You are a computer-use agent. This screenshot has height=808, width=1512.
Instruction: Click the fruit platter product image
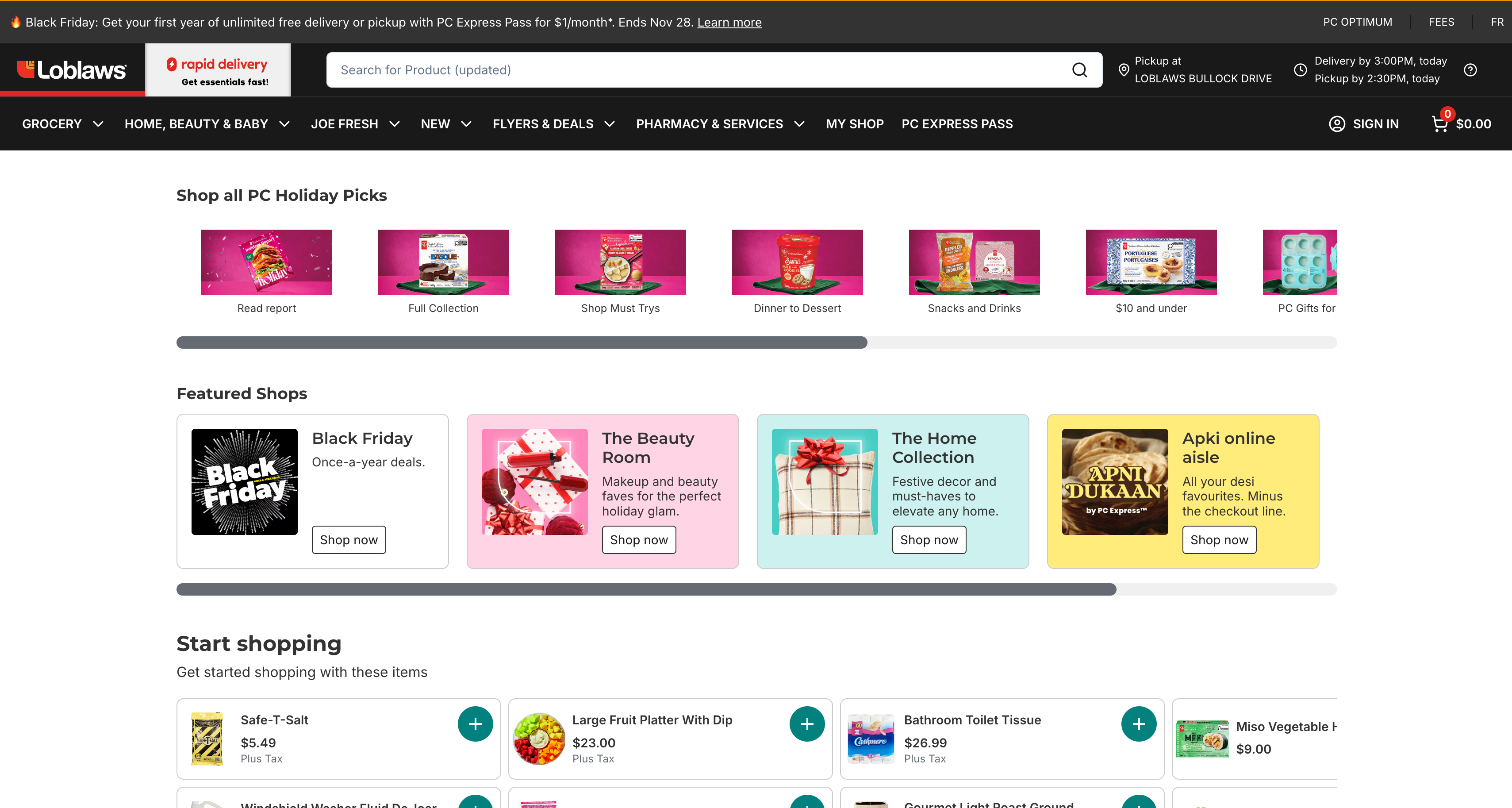click(539, 739)
